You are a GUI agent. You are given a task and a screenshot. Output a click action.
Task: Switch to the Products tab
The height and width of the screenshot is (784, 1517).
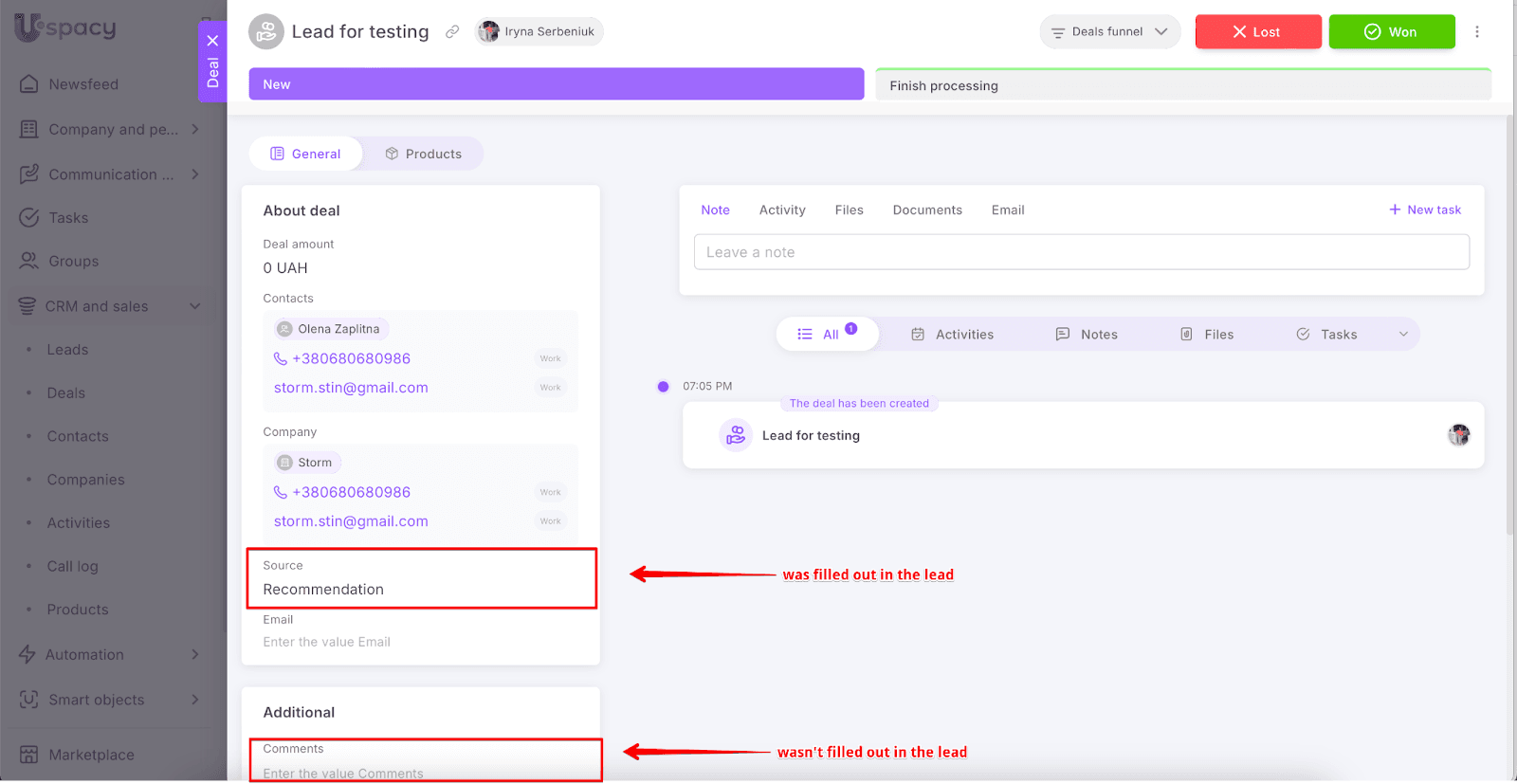coord(424,154)
